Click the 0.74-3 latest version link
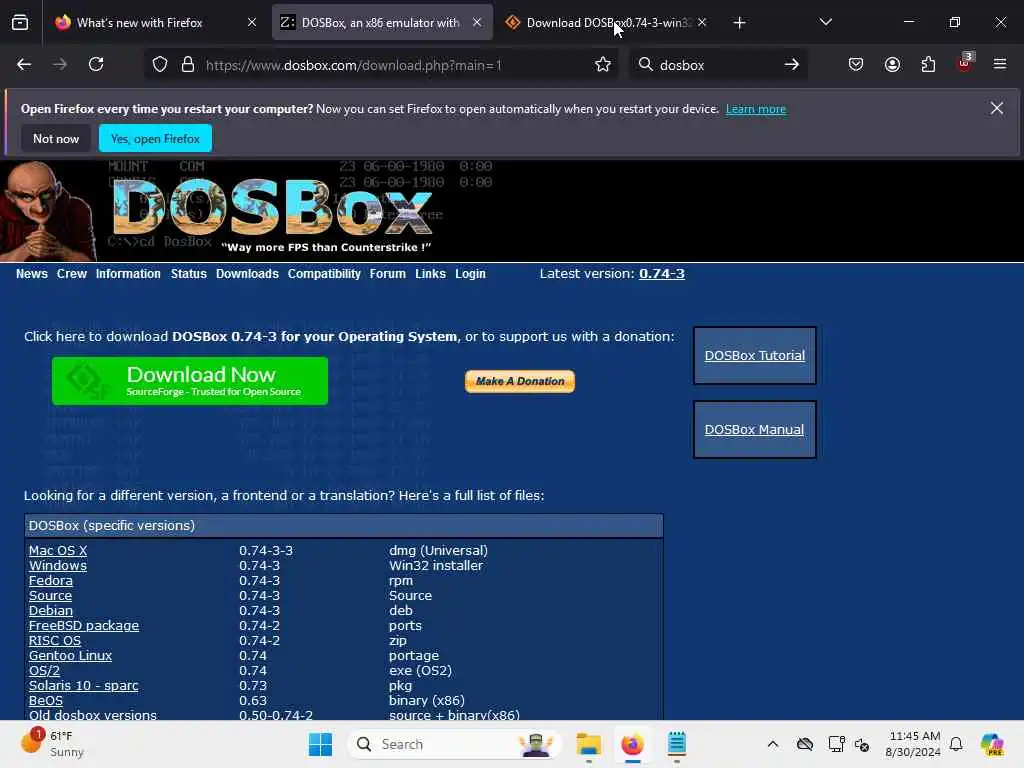This screenshot has height=768, width=1024. pos(662,274)
